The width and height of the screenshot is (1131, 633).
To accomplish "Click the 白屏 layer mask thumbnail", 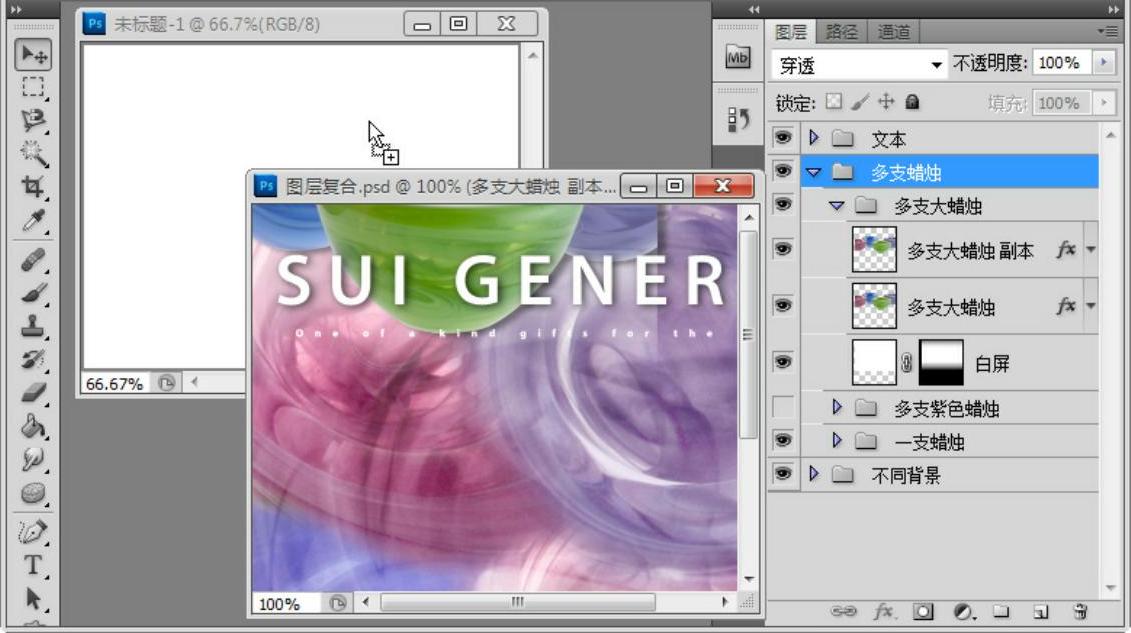I will coord(941,362).
